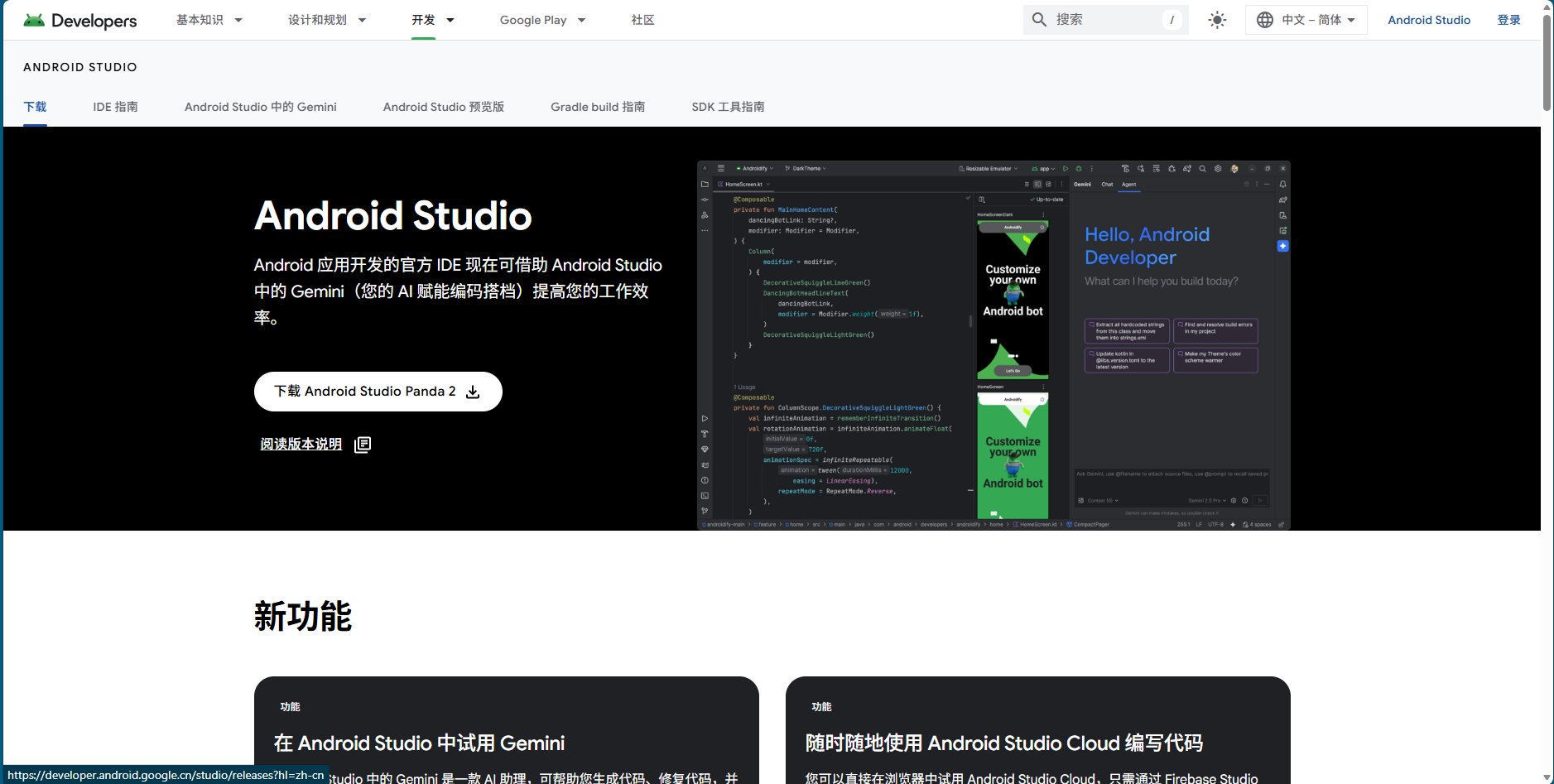
Task: Click the 新功能 heading
Action: pos(303,617)
